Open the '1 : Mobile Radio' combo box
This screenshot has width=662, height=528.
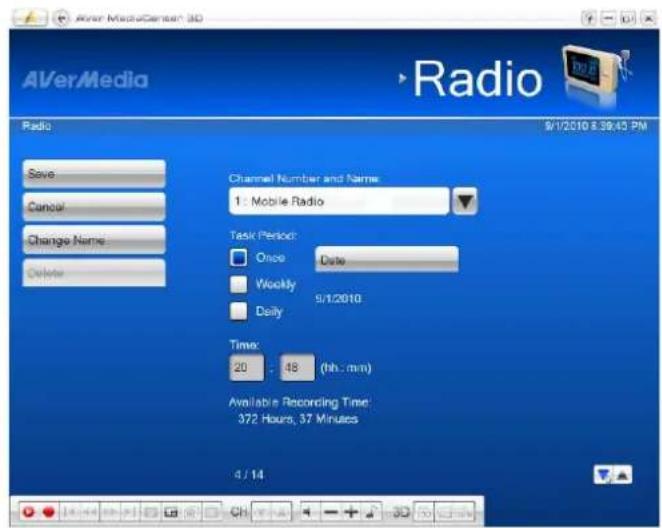tap(339, 201)
